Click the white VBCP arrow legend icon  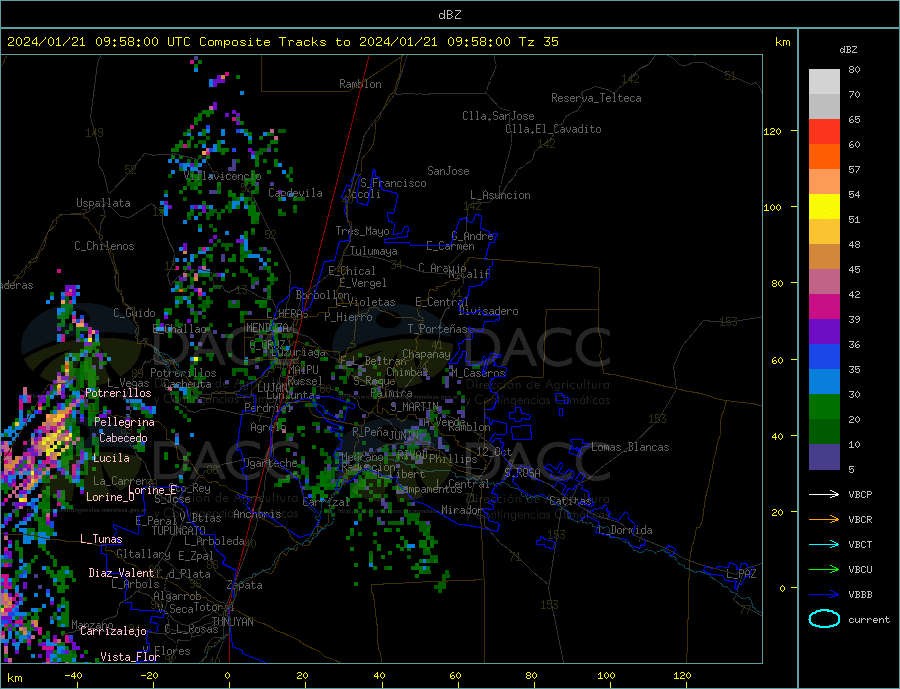[x=824, y=494]
